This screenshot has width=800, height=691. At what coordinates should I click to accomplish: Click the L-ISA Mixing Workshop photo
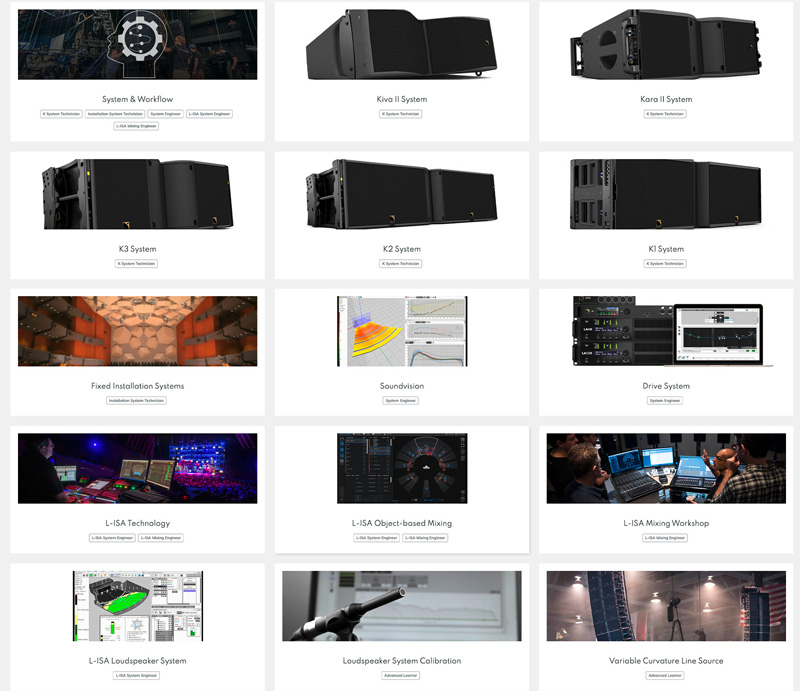pyautogui.click(x=666, y=468)
